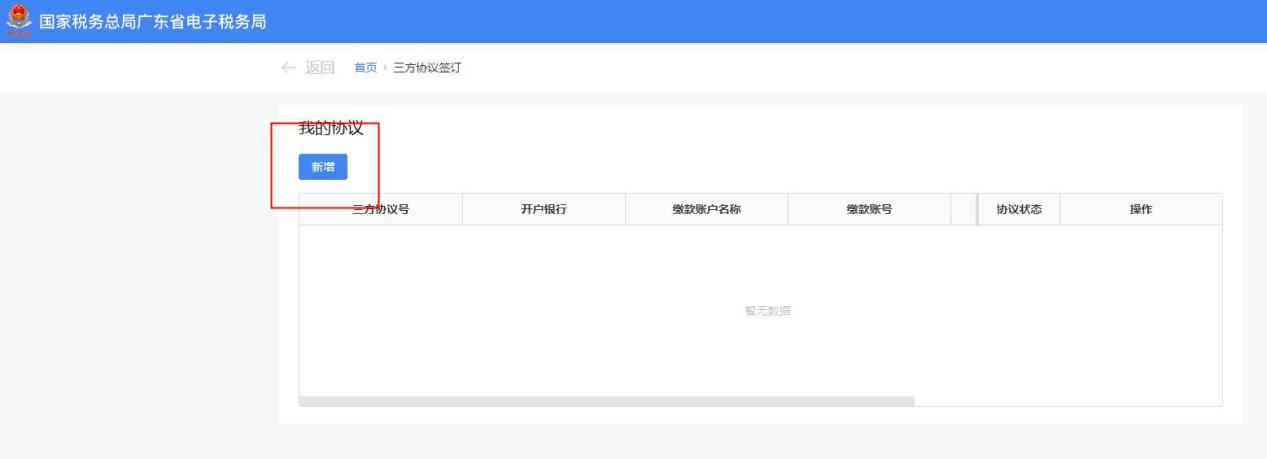Click the 协议状态 column header
The height and width of the screenshot is (459, 1267).
(x=1019, y=210)
